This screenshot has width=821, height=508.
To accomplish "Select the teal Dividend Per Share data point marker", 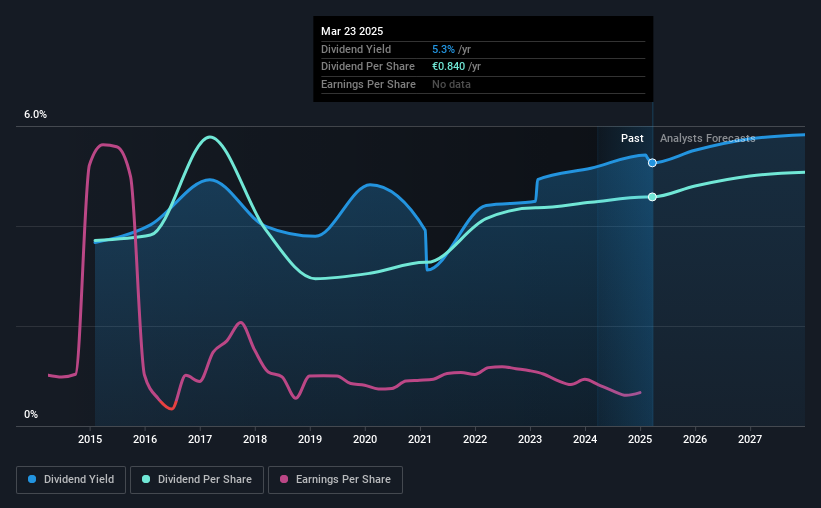I will [x=652, y=197].
